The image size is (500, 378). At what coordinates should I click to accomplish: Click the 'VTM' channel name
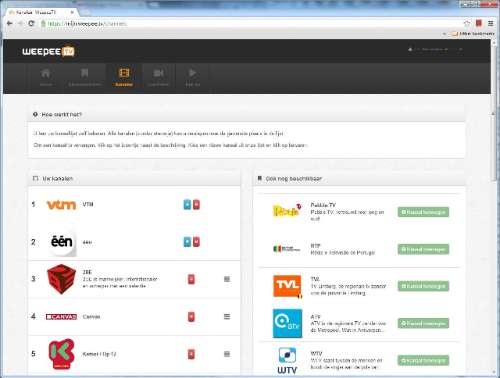tap(88, 204)
